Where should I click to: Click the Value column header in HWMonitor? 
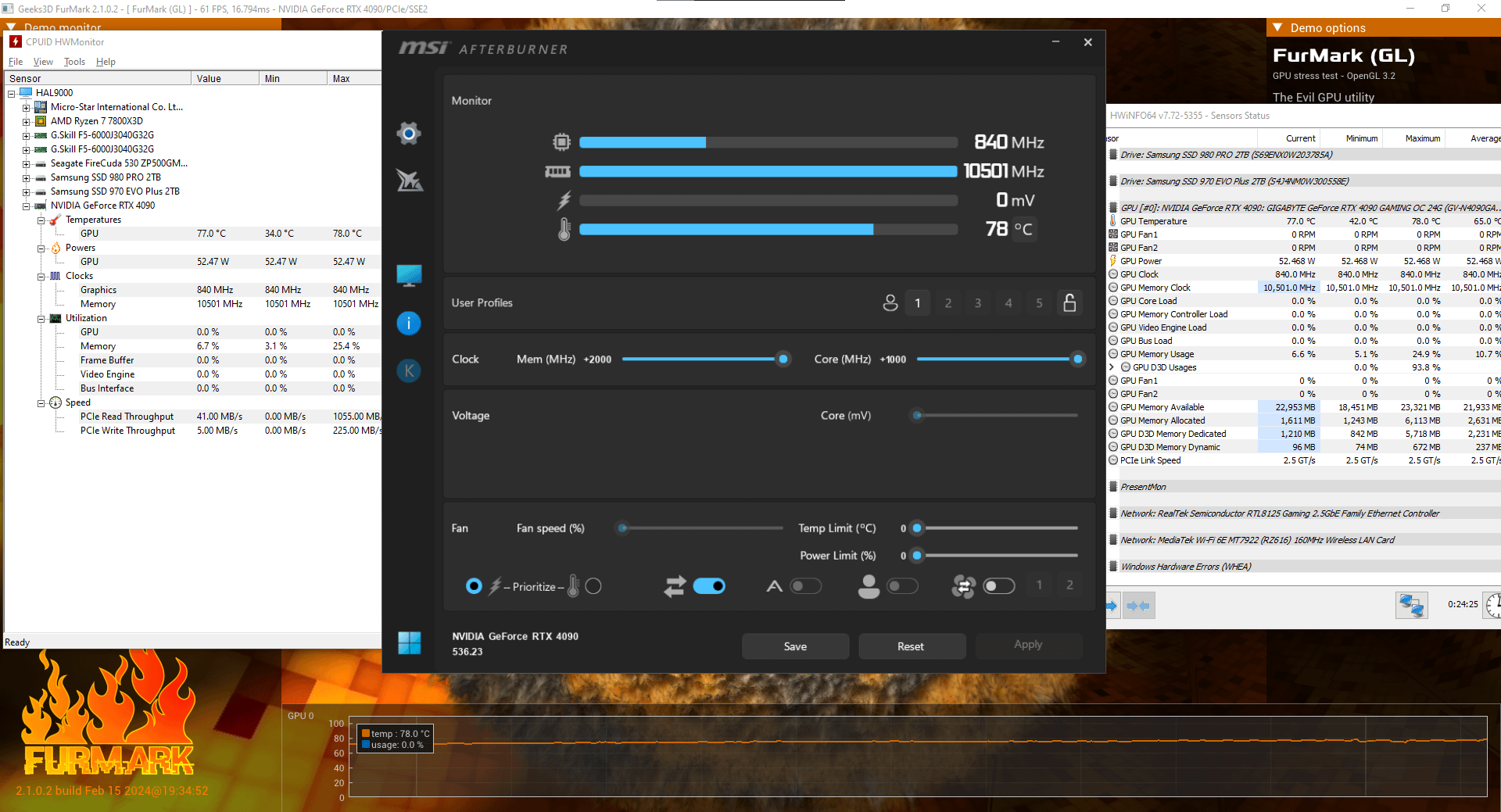coord(225,78)
